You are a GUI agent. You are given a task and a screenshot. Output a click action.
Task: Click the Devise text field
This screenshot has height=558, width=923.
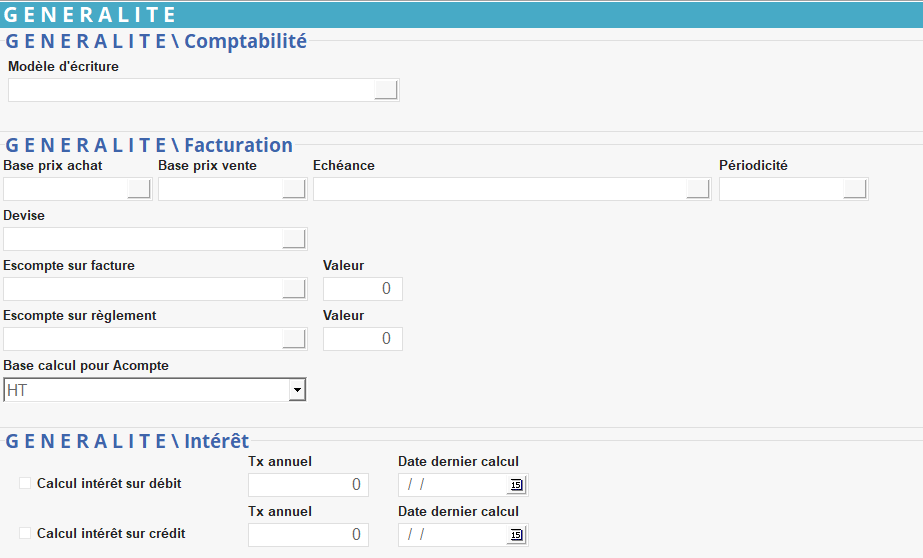[142, 238]
